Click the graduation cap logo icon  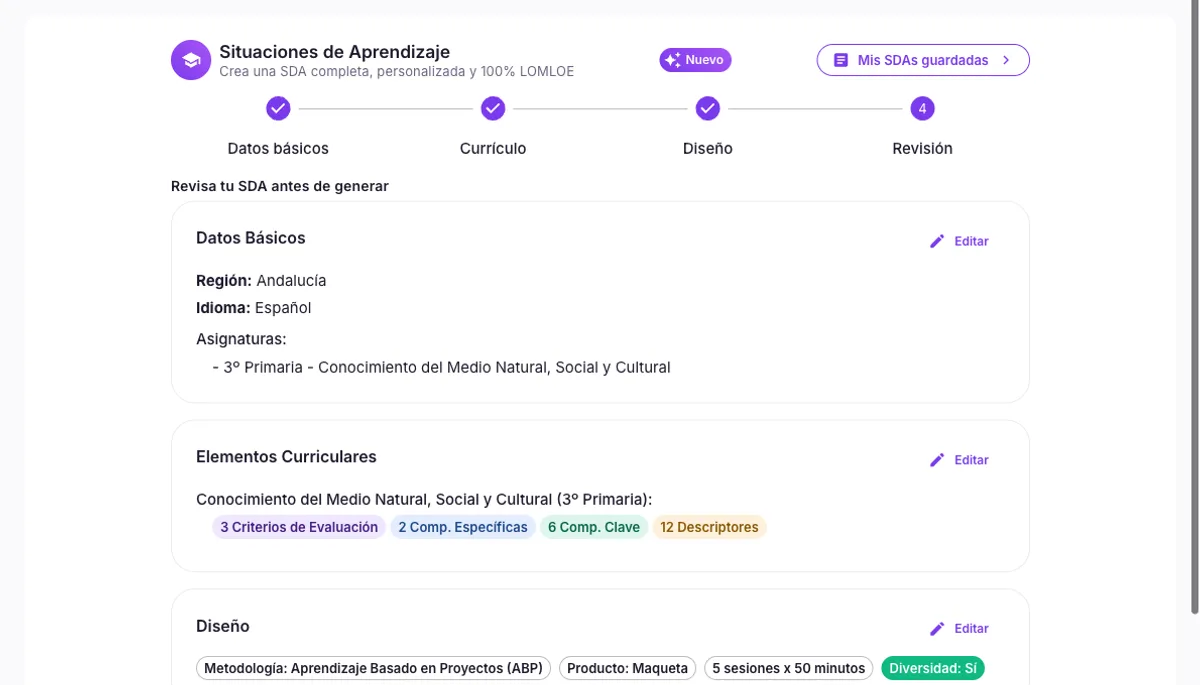point(190,60)
